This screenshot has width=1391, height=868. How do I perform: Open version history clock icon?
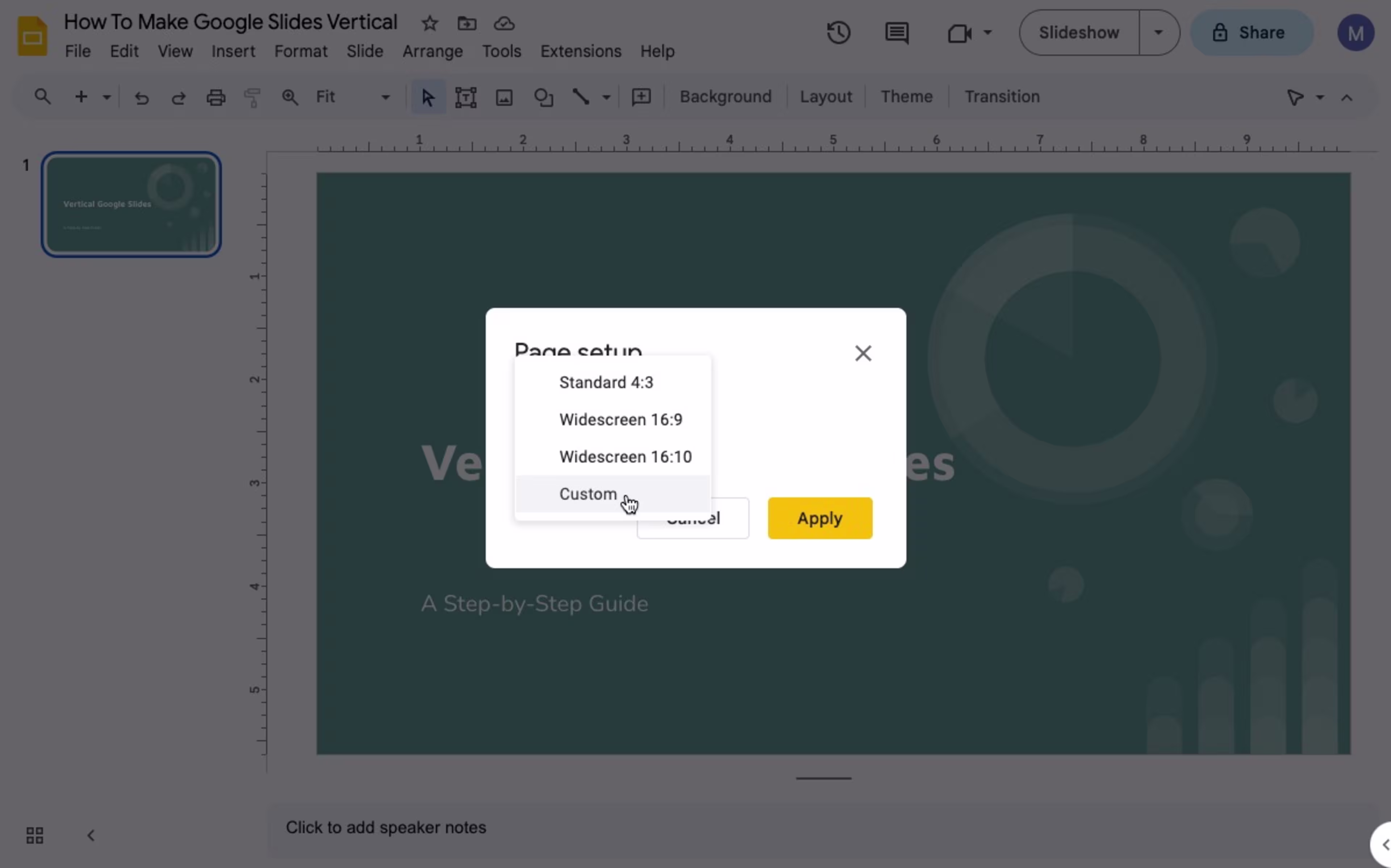coord(838,33)
